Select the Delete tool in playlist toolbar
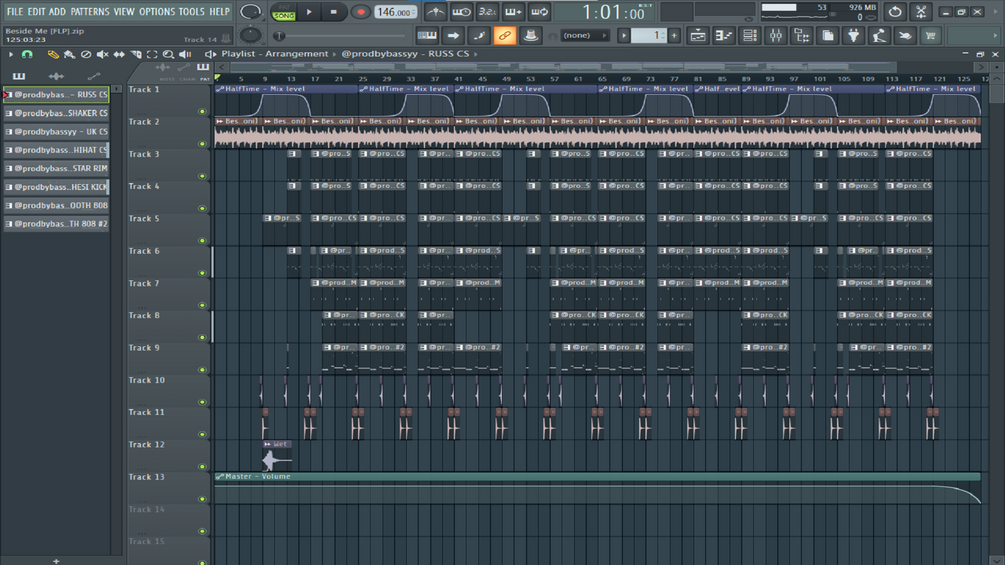The height and width of the screenshot is (565, 1005). [x=86, y=54]
